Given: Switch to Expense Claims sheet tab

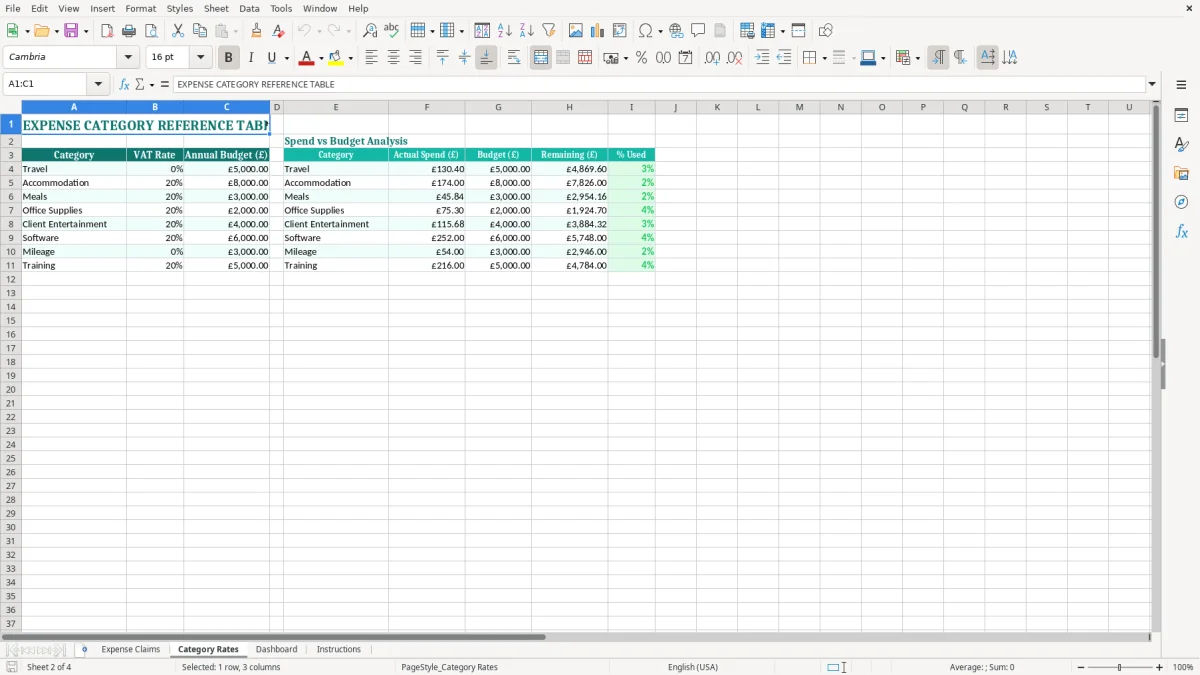Looking at the screenshot, I should click(130, 649).
